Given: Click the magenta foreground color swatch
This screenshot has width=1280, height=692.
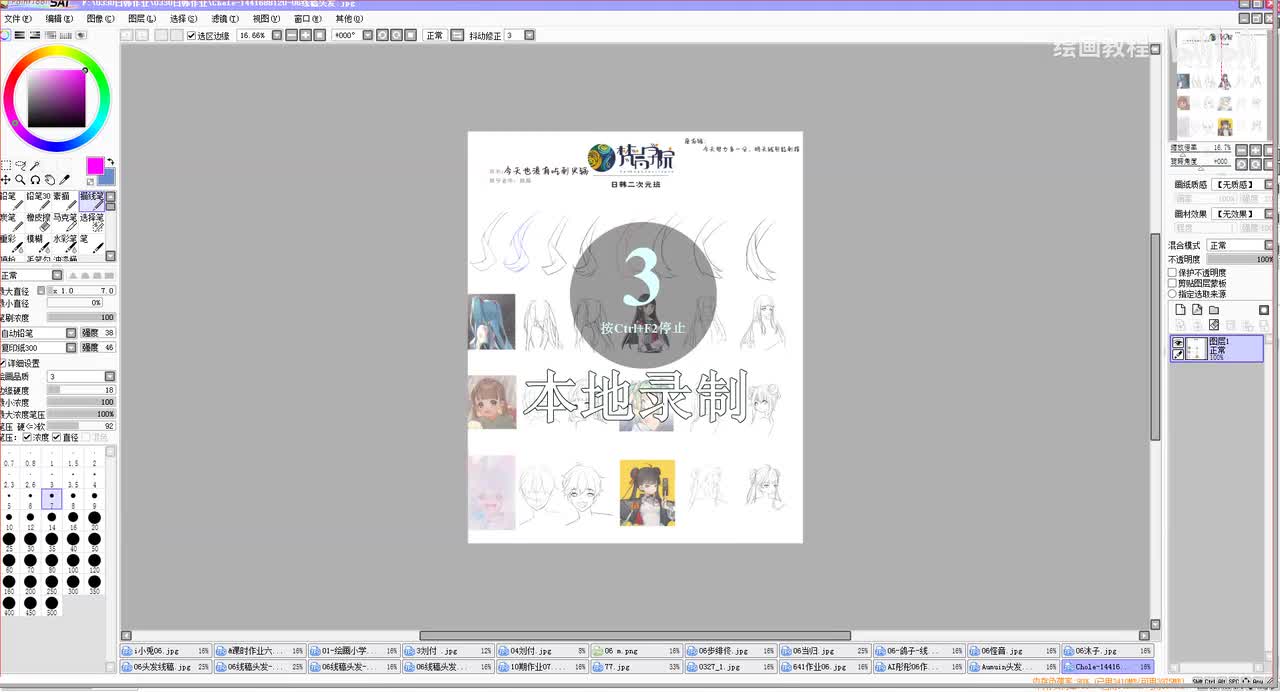Looking at the screenshot, I should pyautogui.click(x=95, y=166).
